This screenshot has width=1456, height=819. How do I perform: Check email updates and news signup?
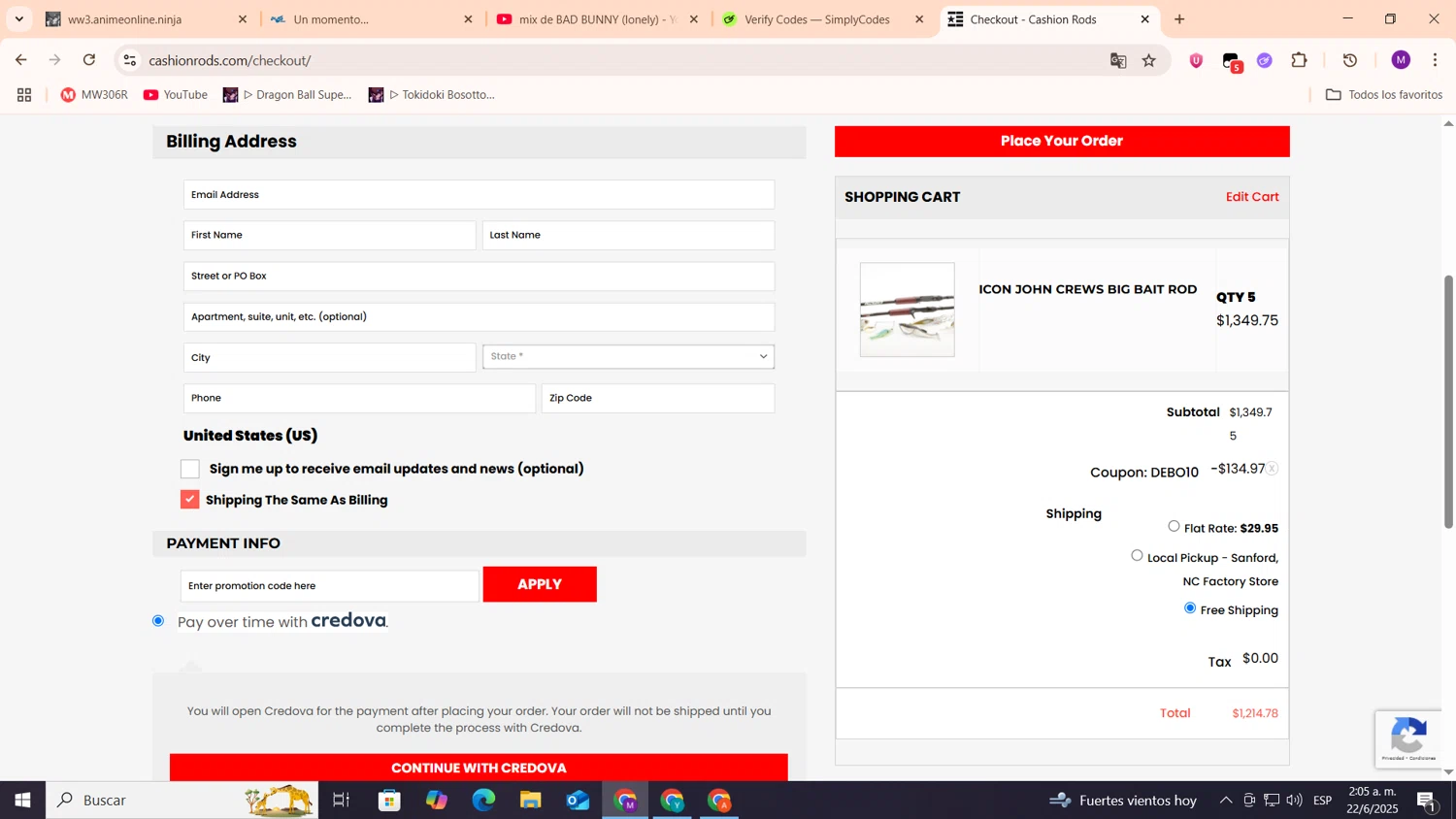click(x=190, y=469)
